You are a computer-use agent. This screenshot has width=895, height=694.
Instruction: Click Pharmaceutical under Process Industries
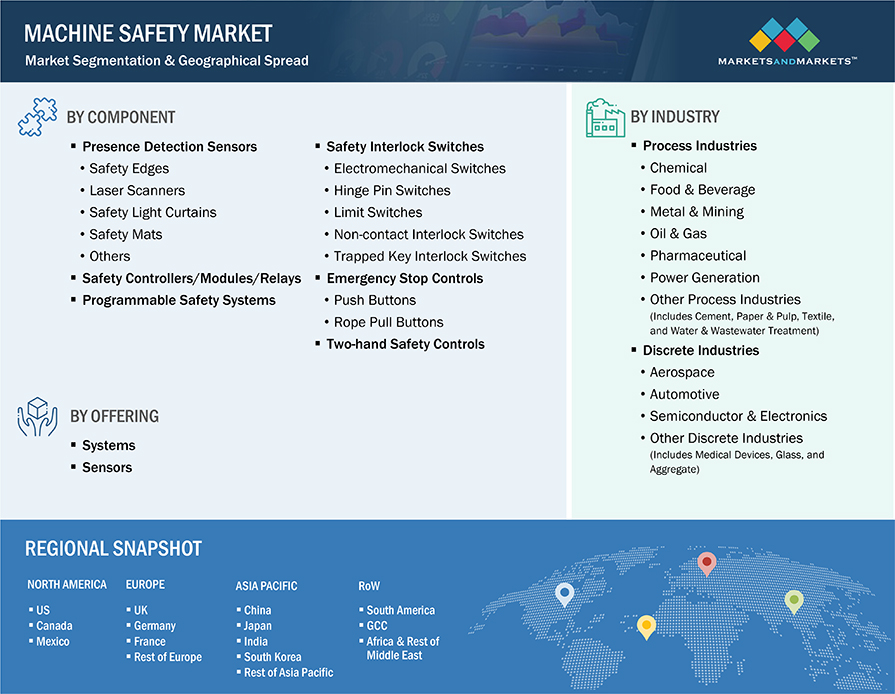tap(698, 255)
